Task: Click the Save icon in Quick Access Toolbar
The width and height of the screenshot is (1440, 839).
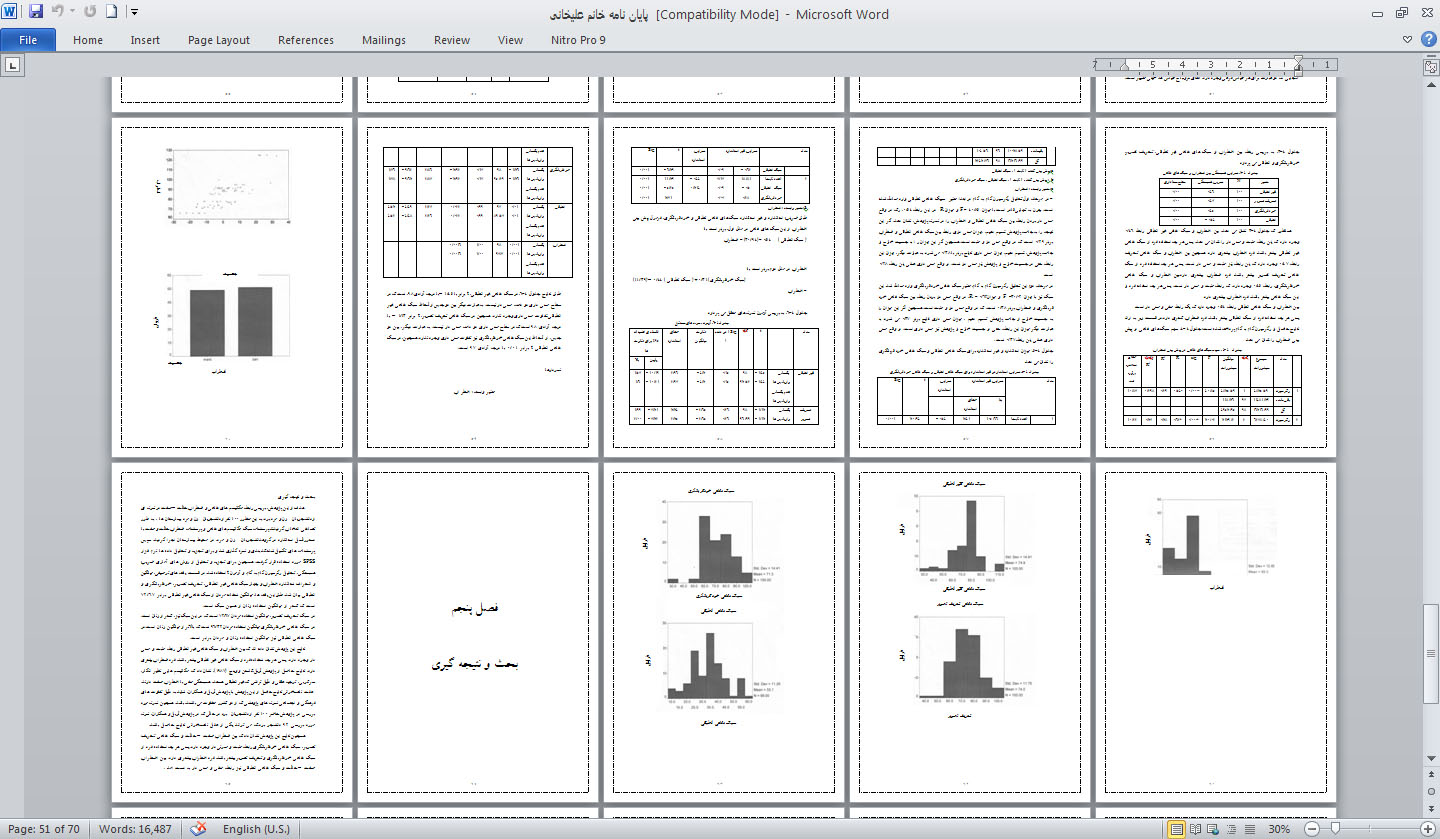Action: point(36,13)
